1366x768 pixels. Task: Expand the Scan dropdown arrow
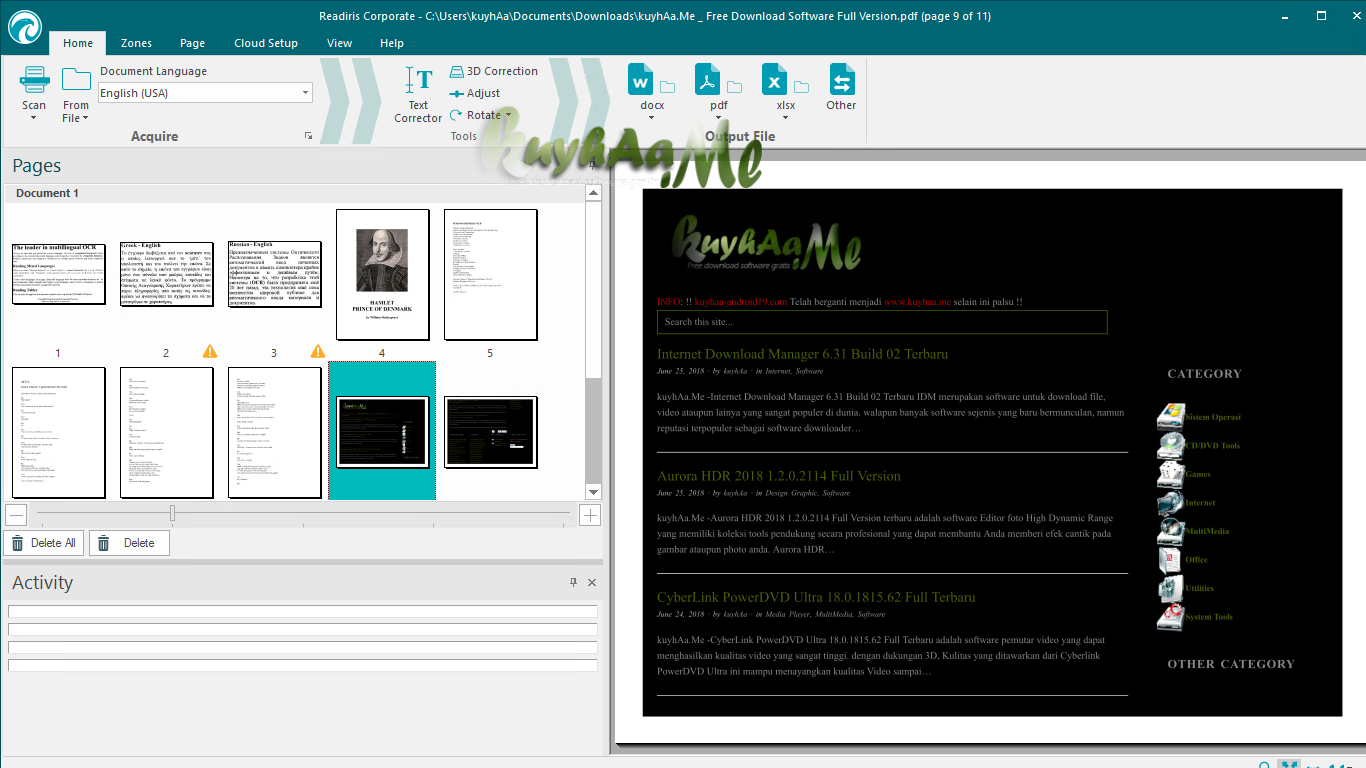click(34, 118)
